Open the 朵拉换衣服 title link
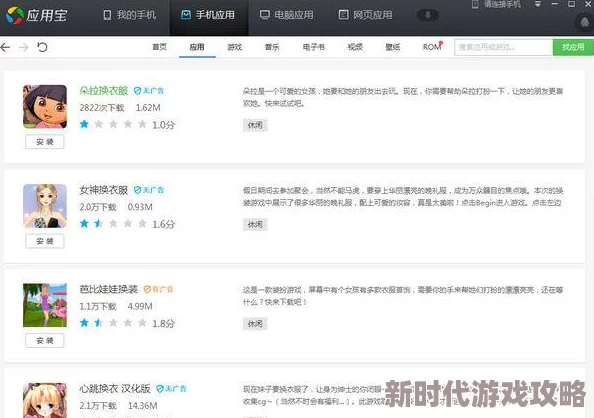594x418 pixels. pos(103,91)
